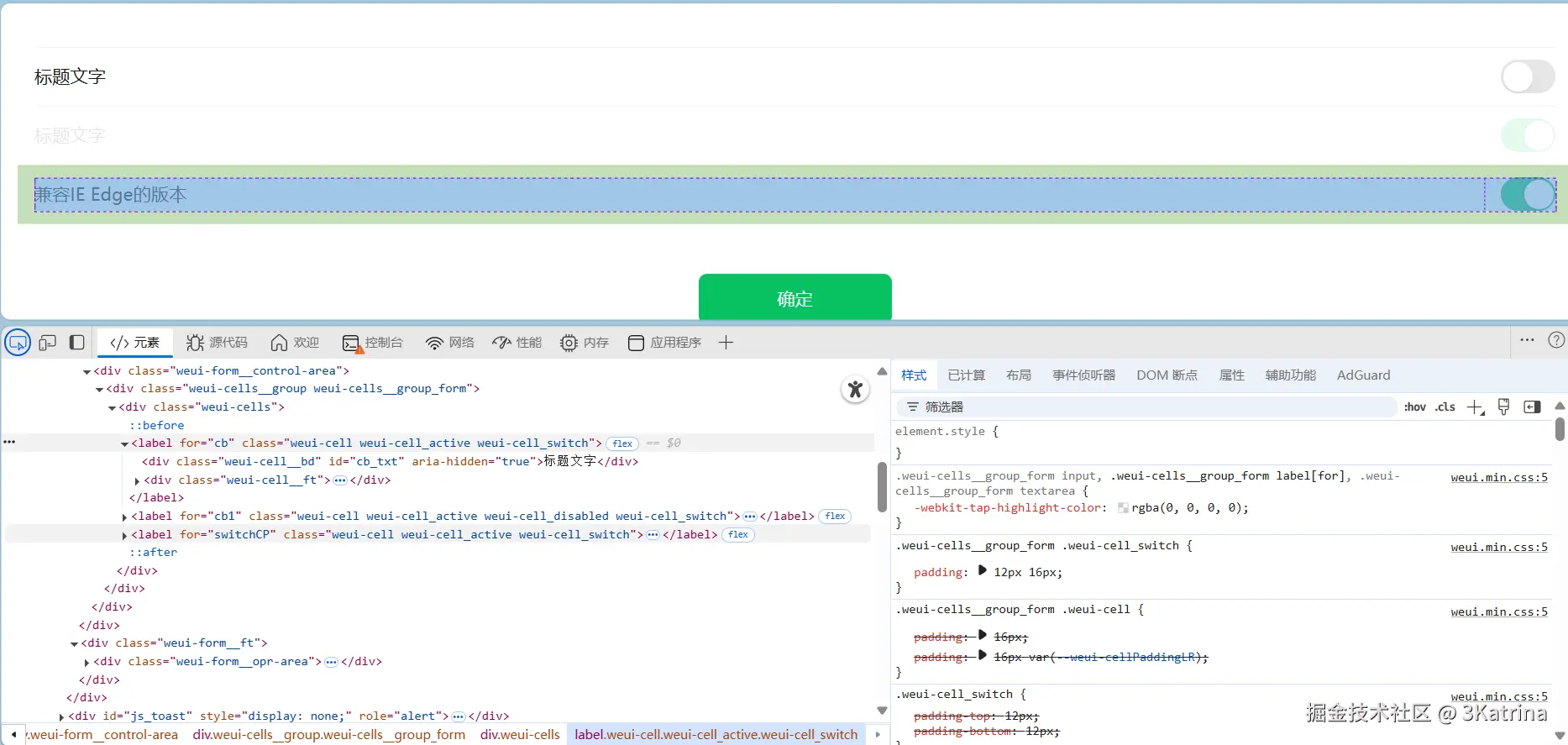This screenshot has width=1568, height=745.
Task: Switch to the 欢迎 welcome tab
Action: 295,343
